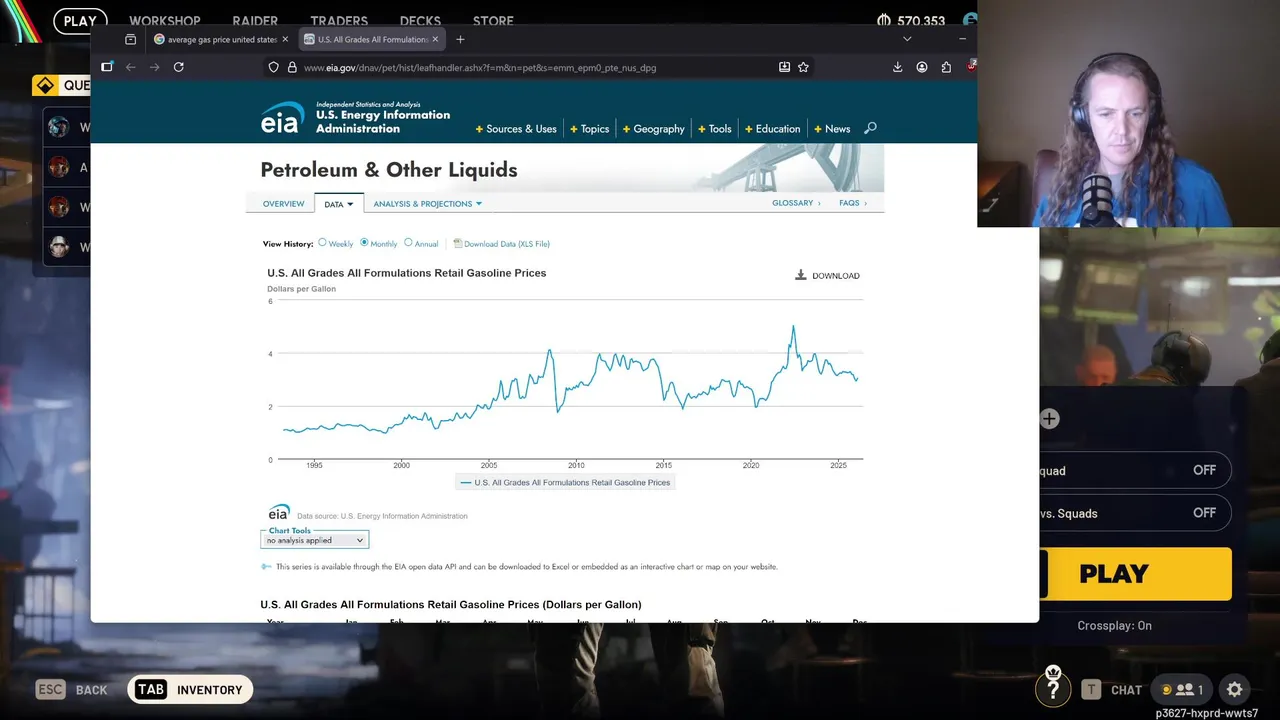Click the XLS file icon beside Download Data
1280x720 pixels.
pyautogui.click(x=457, y=243)
